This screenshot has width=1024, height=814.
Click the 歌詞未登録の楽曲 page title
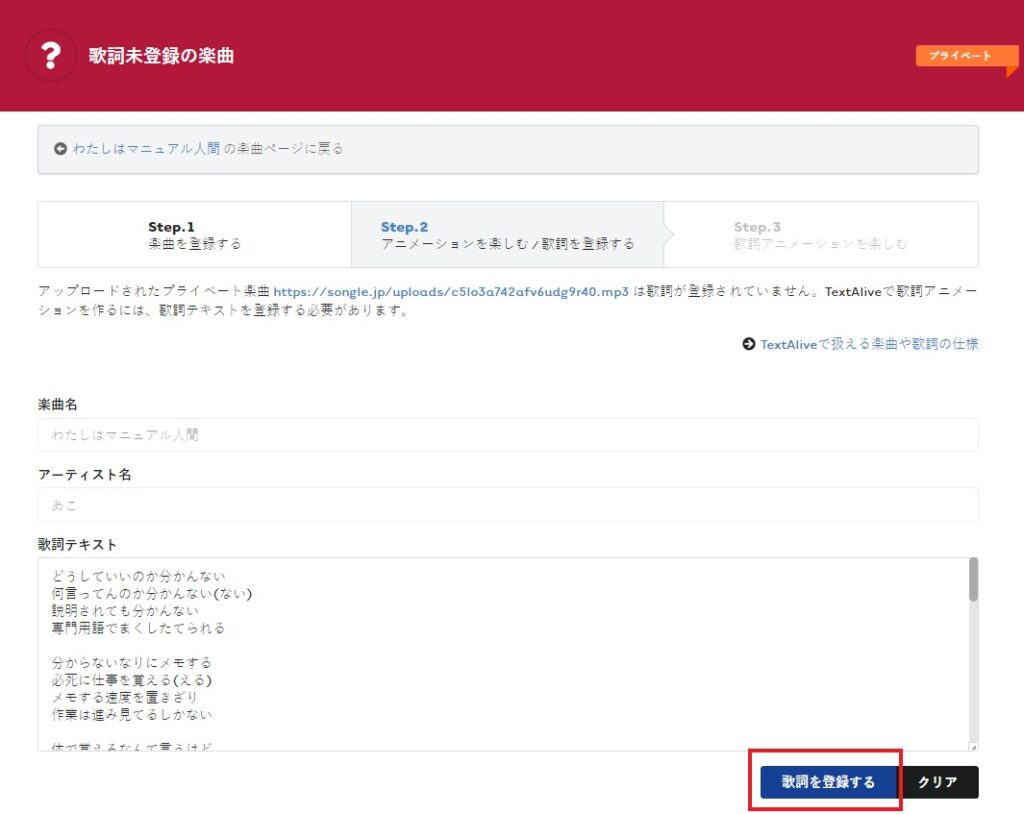click(162, 57)
